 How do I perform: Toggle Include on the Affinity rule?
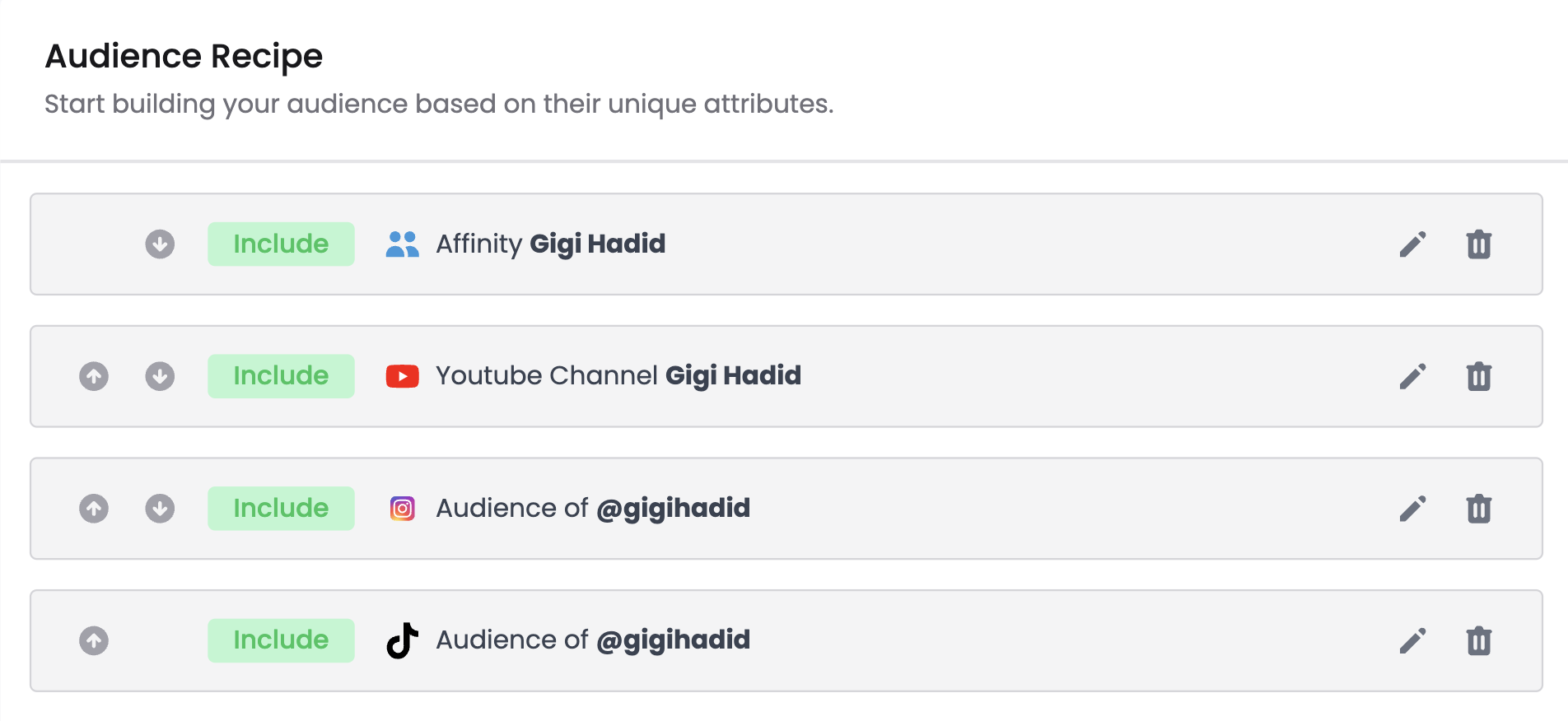tap(281, 244)
